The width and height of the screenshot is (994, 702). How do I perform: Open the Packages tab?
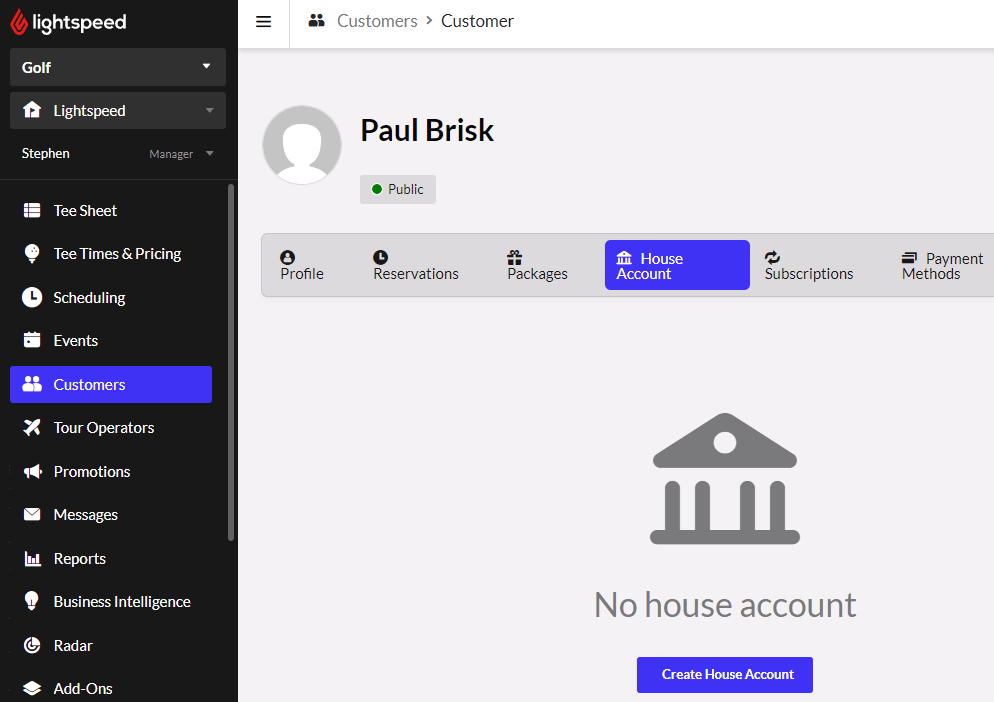pyautogui.click(x=538, y=266)
